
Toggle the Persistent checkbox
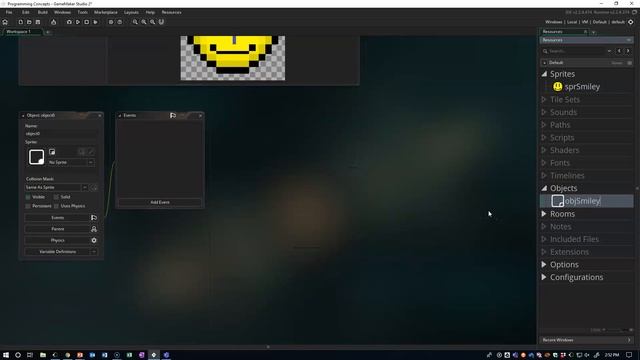pyautogui.click(x=28, y=206)
